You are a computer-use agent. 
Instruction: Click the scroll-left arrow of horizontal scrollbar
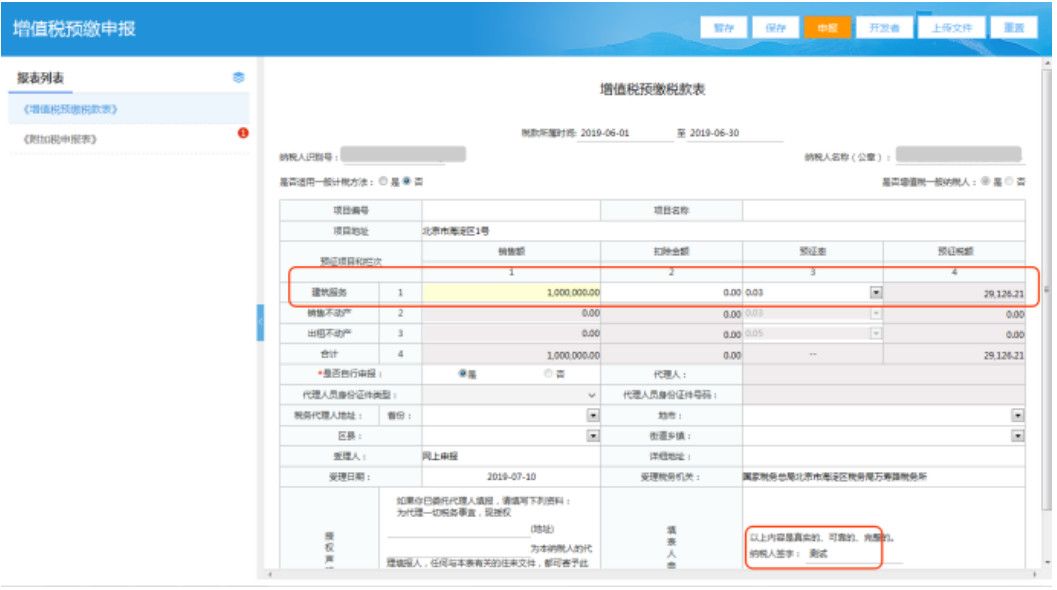pos(269,574)
